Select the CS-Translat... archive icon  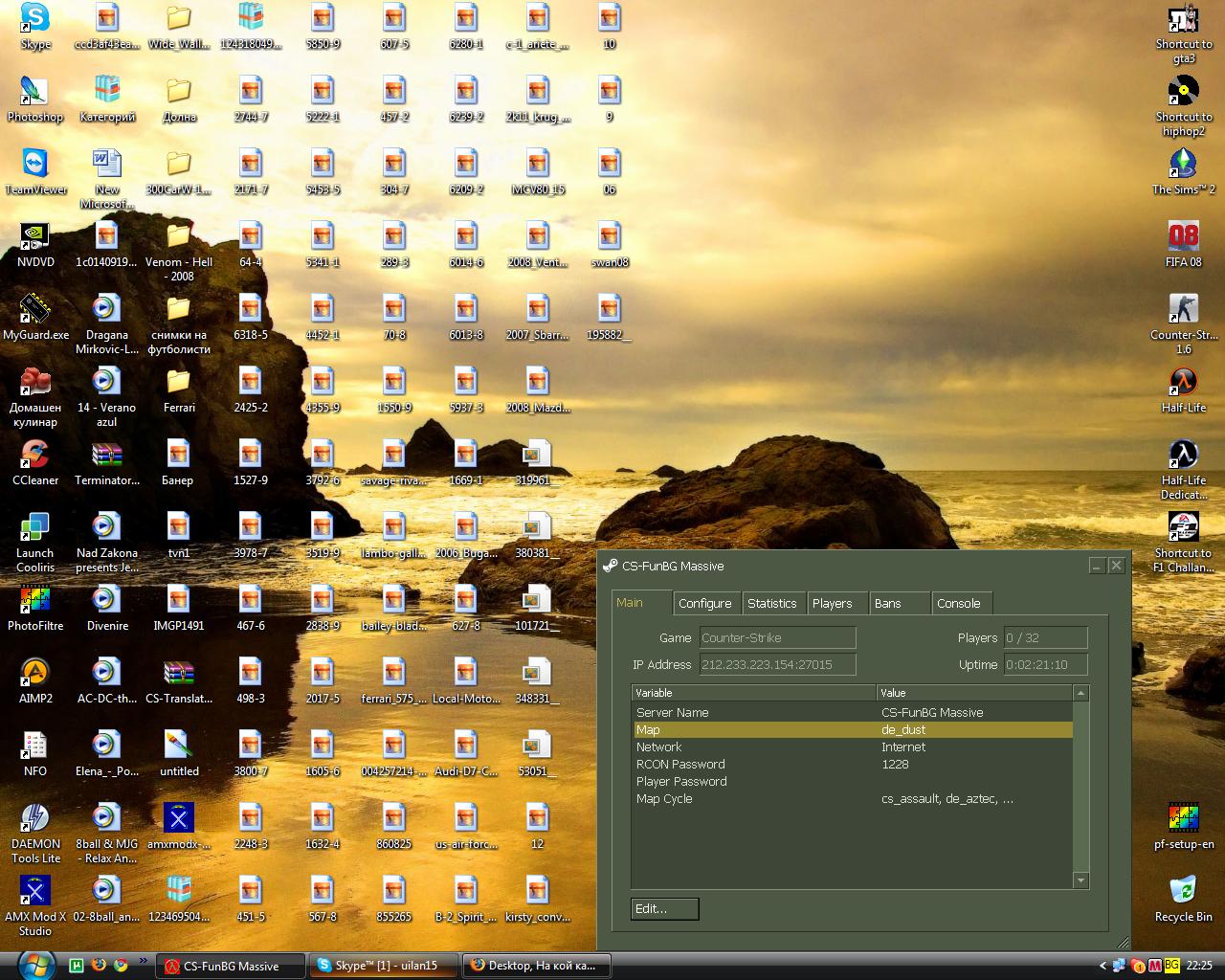(179, 680)
